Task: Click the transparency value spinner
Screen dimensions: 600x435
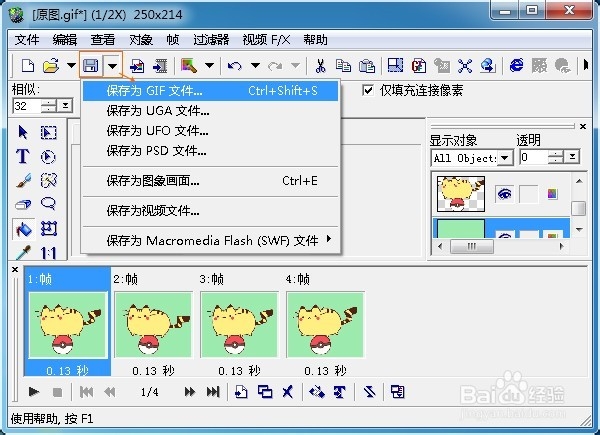Action: [x=556, y=156]
